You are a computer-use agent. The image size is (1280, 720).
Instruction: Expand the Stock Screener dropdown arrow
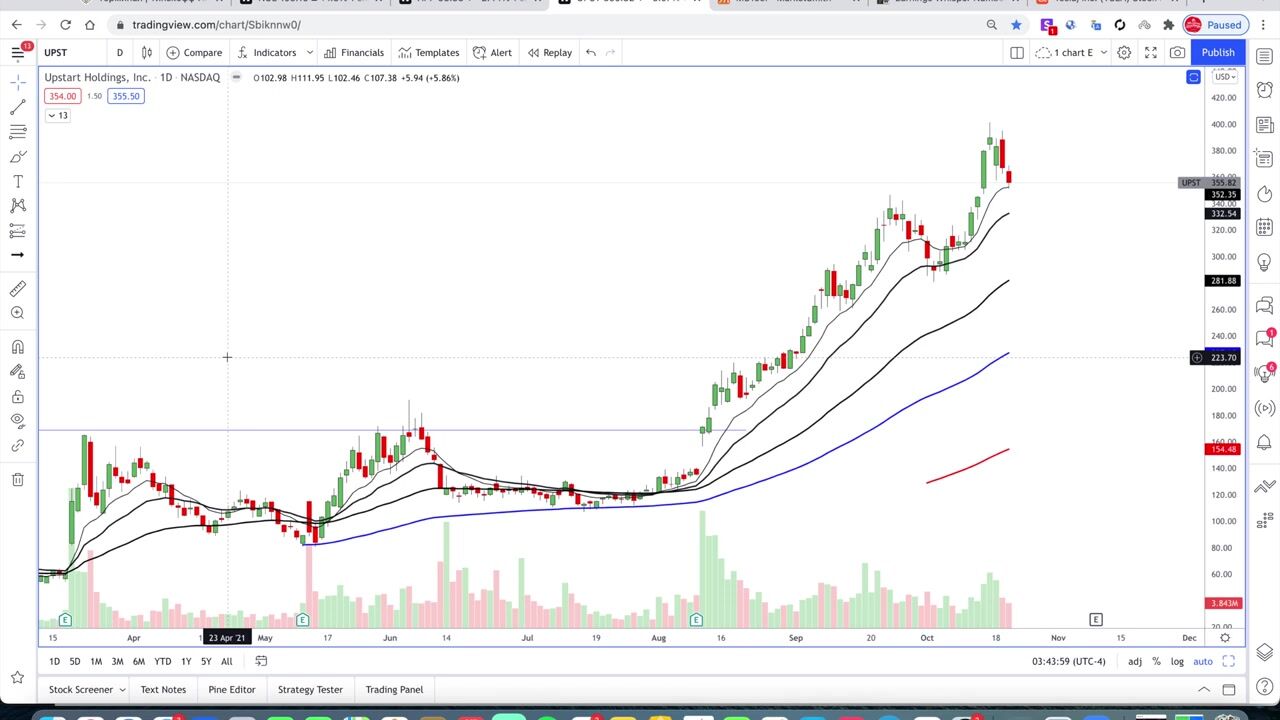coord(122,690)
